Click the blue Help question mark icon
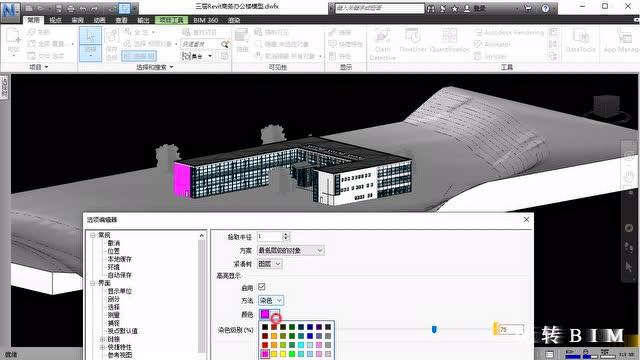The width and height of the screenshot is (640, 360). [x=545, y=8]
